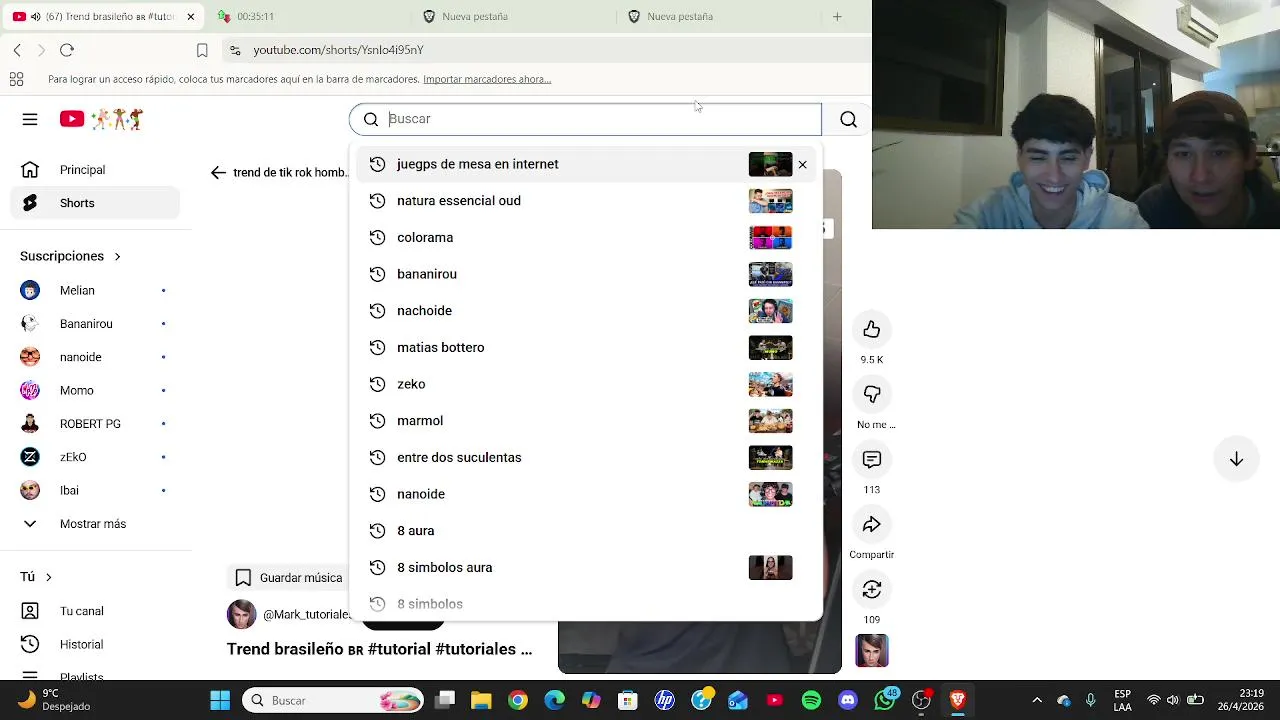Go to next short with down arrow
Screen dimensions: 1280x720
click(1236, 459)
